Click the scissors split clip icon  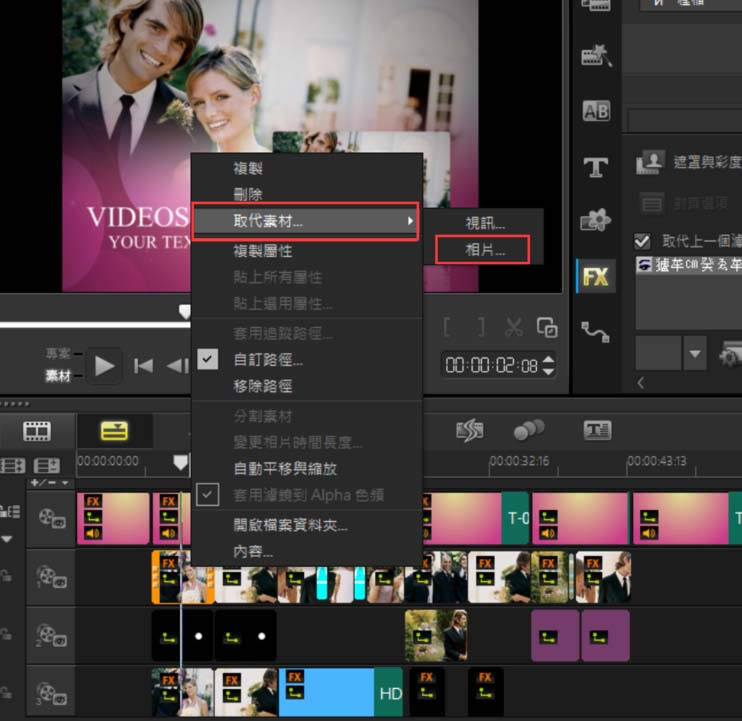coord(514,327)
